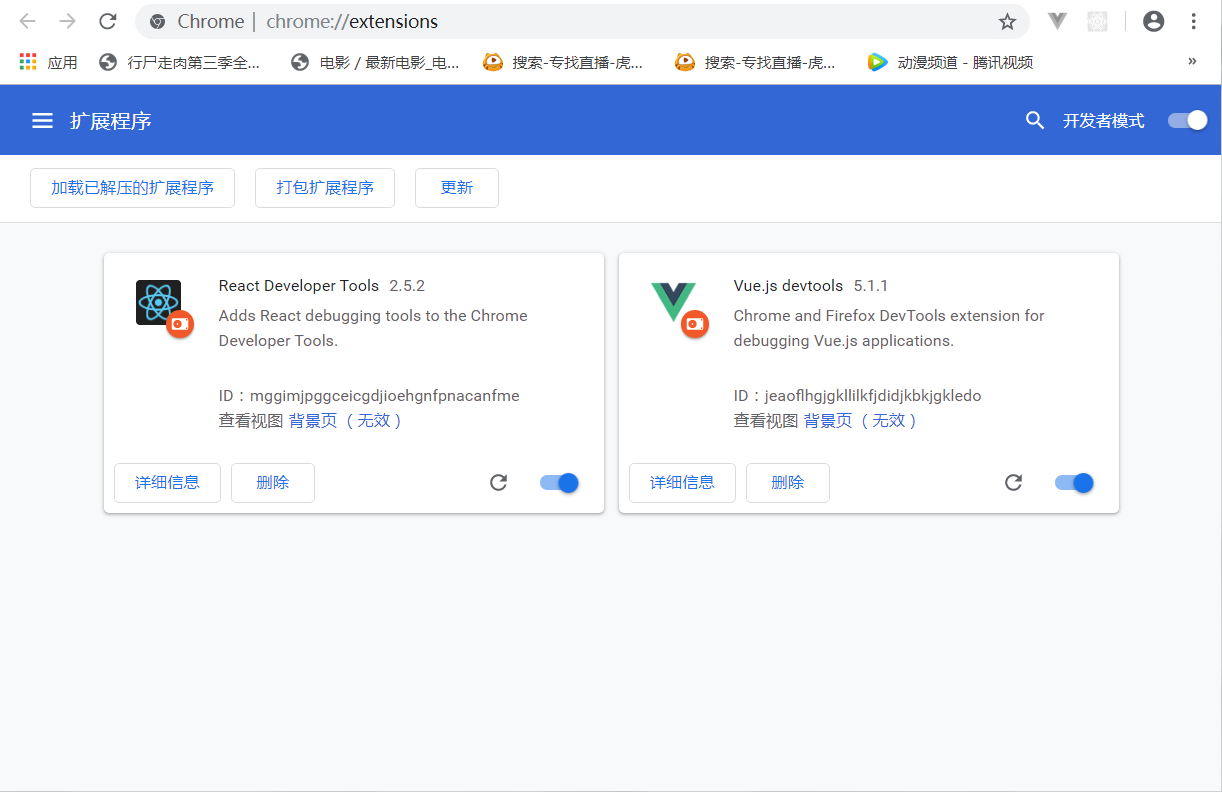This screenshot has width=1222, height=792.
Task: Click the Vue.js devtools logo icon
Action: click(x=673, y=303)
